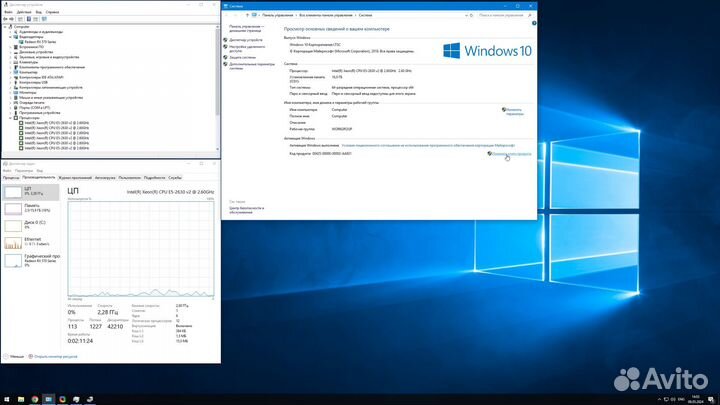Click the Мониторы category icon in Device Manager
The width and height of the screenshot is (720, 405).
point(16,92)
